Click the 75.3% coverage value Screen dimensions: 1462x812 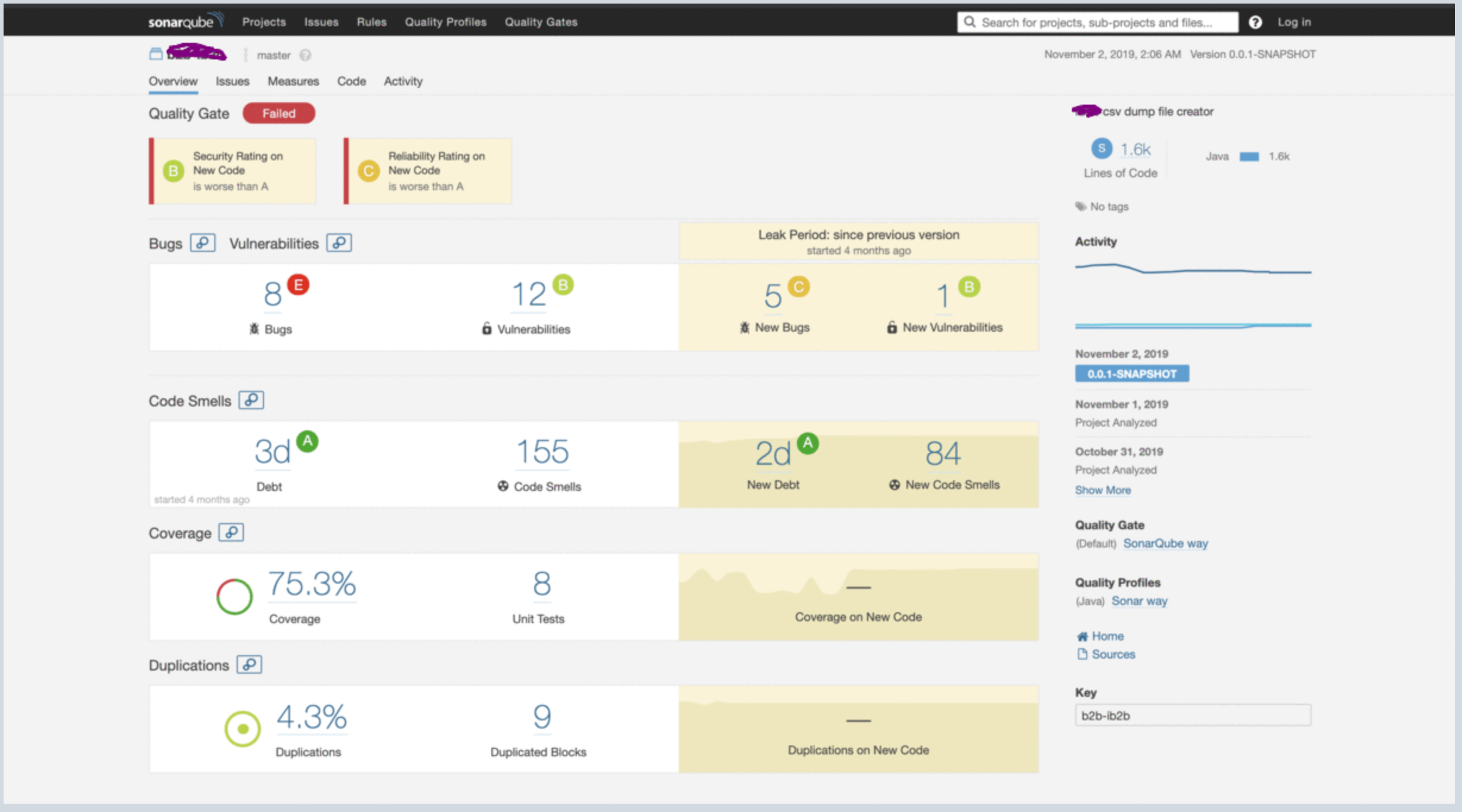pyautogui.click(x=312, y=584)
